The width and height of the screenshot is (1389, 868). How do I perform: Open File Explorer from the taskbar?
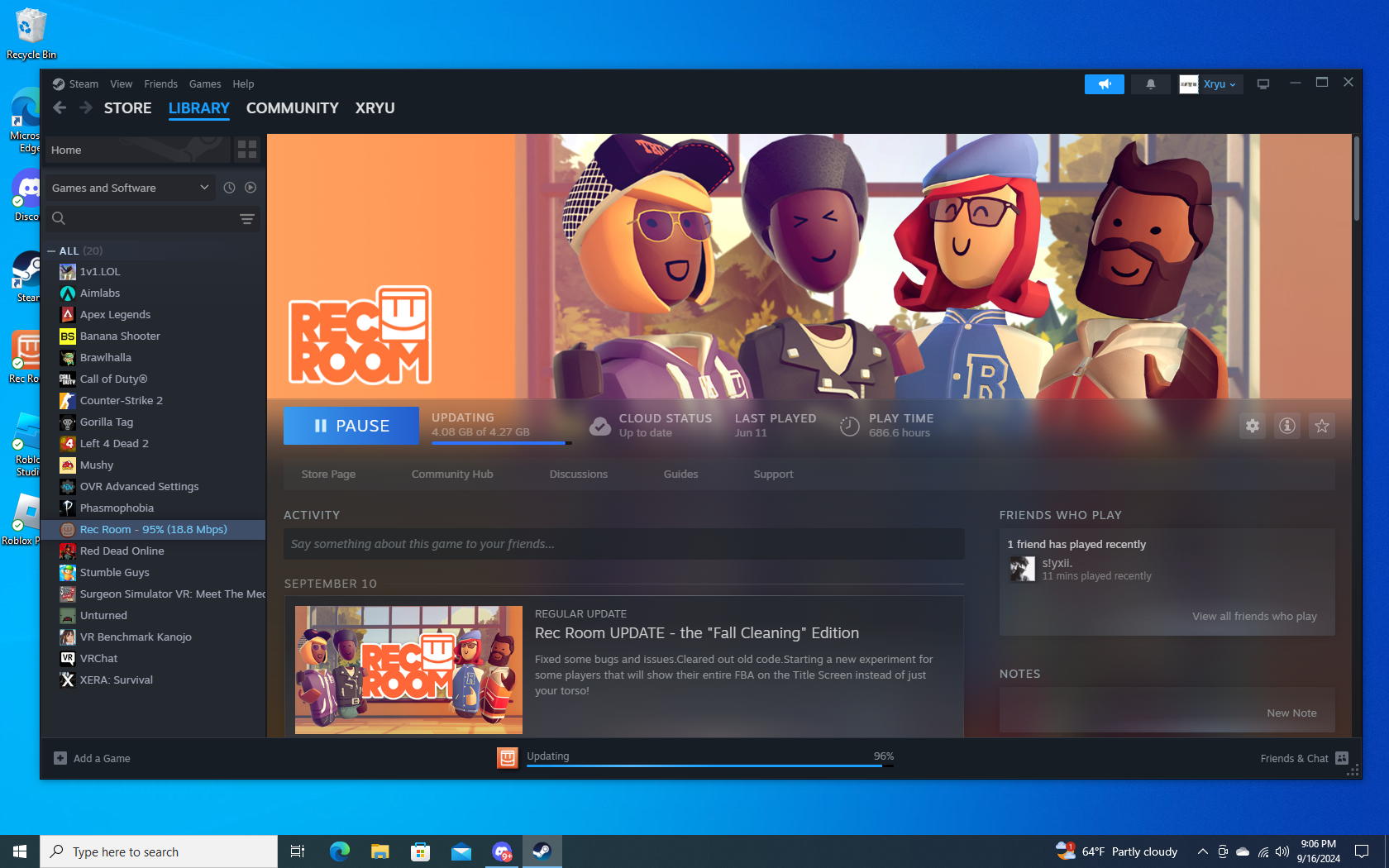(379, 851)
